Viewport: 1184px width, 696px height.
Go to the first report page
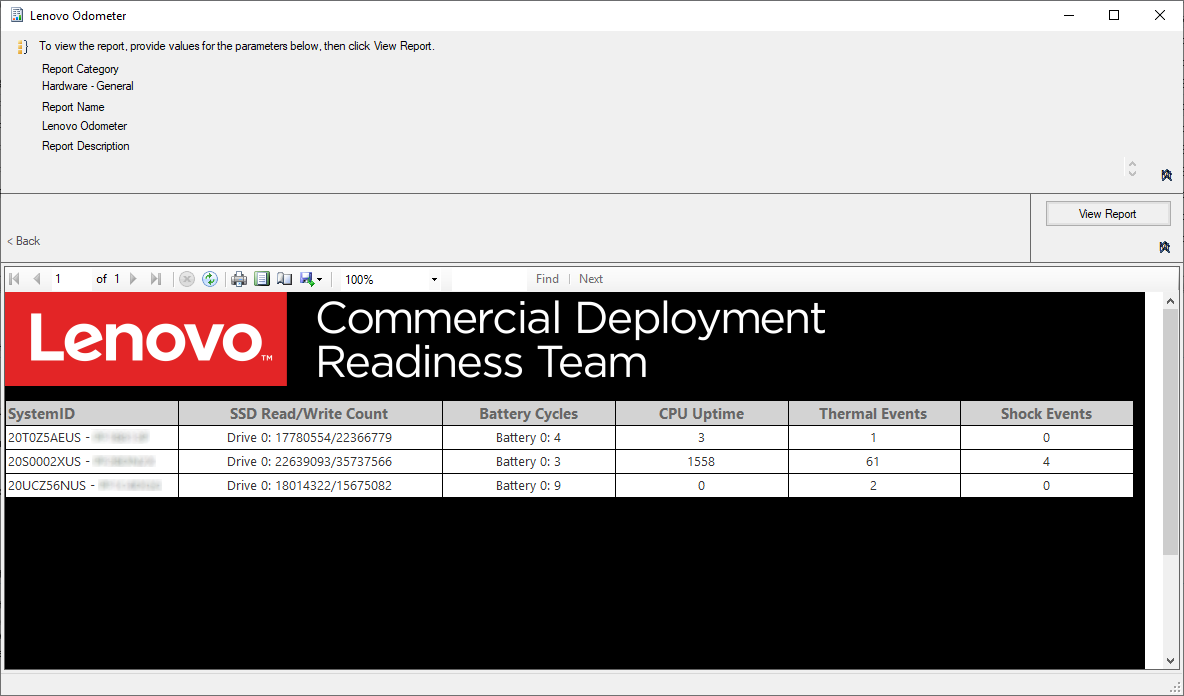pos(14,279)
